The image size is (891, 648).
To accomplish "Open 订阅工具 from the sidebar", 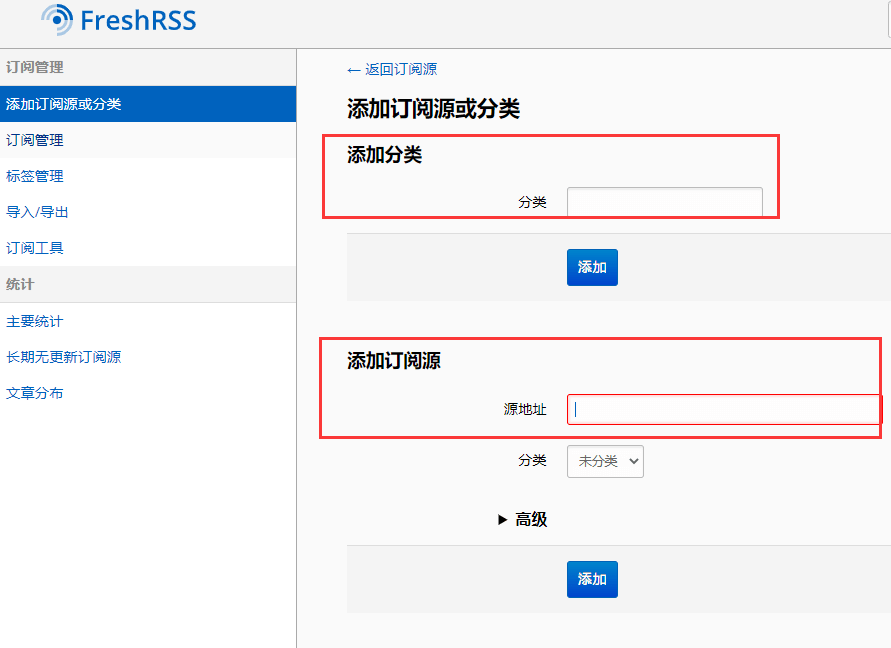I will [x=35, y=248].
